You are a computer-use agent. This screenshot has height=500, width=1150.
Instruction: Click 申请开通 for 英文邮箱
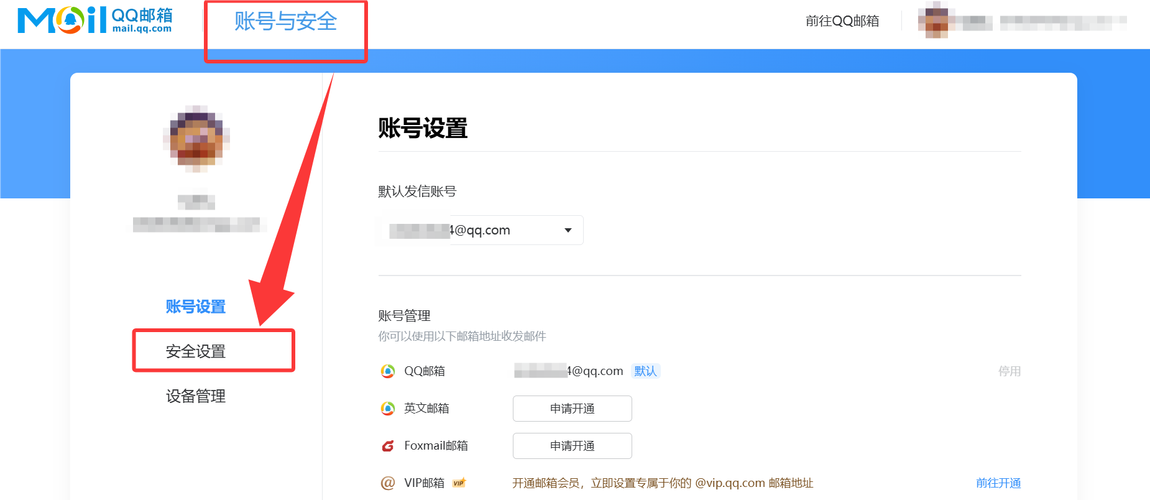(x=572, y=408)
